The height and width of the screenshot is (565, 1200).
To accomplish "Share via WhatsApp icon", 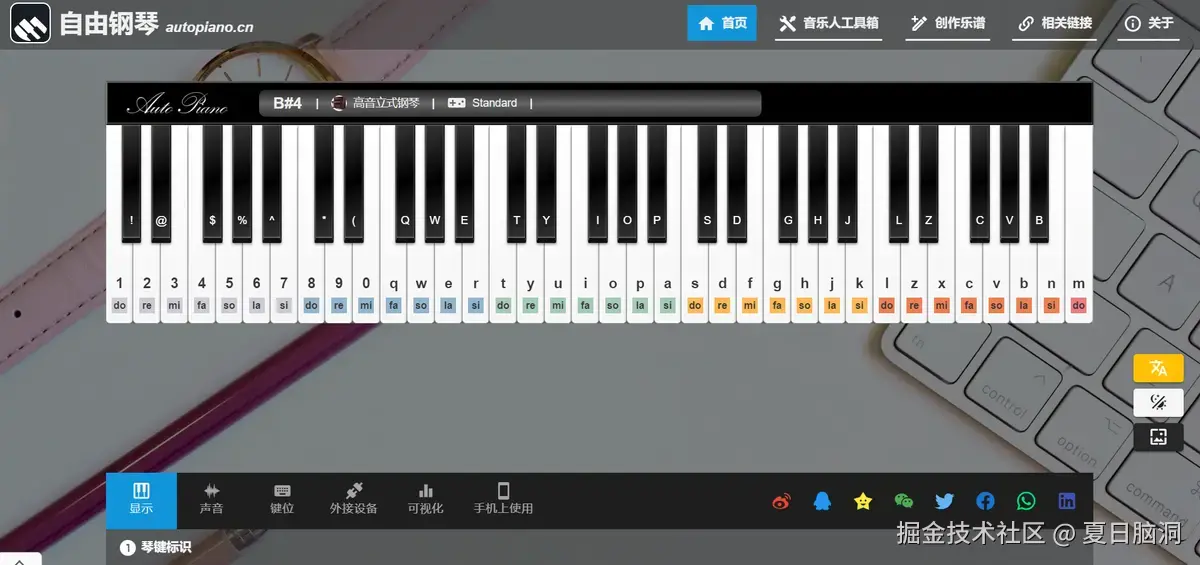I will click(1026, 501).
